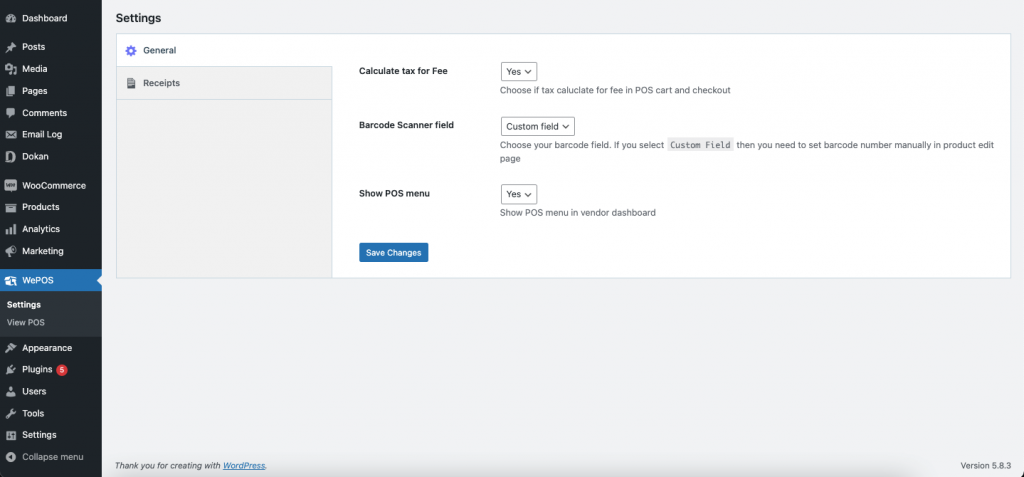Follow the WordPress footer link

pos(244,465)
